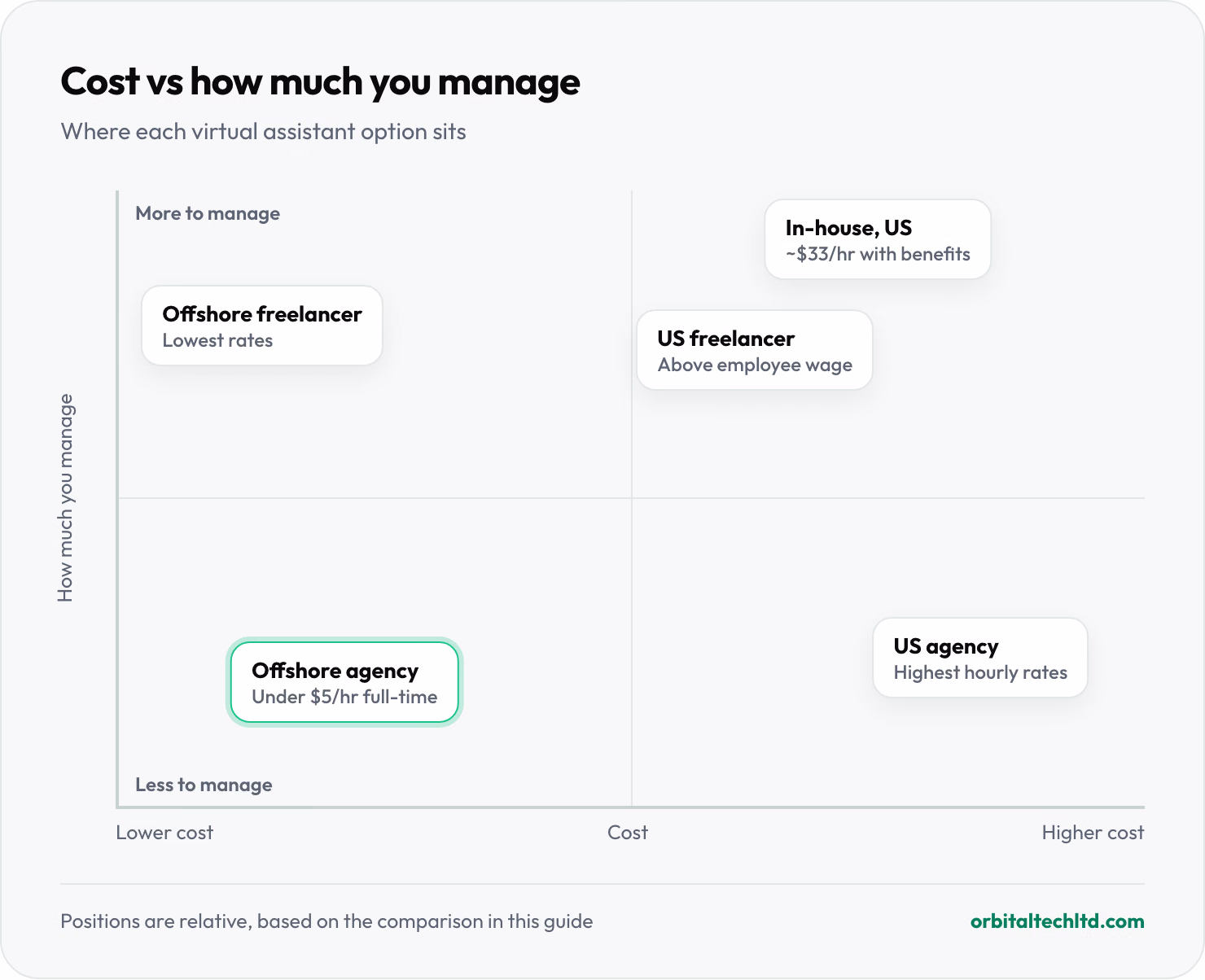Click the 'Above employee wage' text

(755, 365)
